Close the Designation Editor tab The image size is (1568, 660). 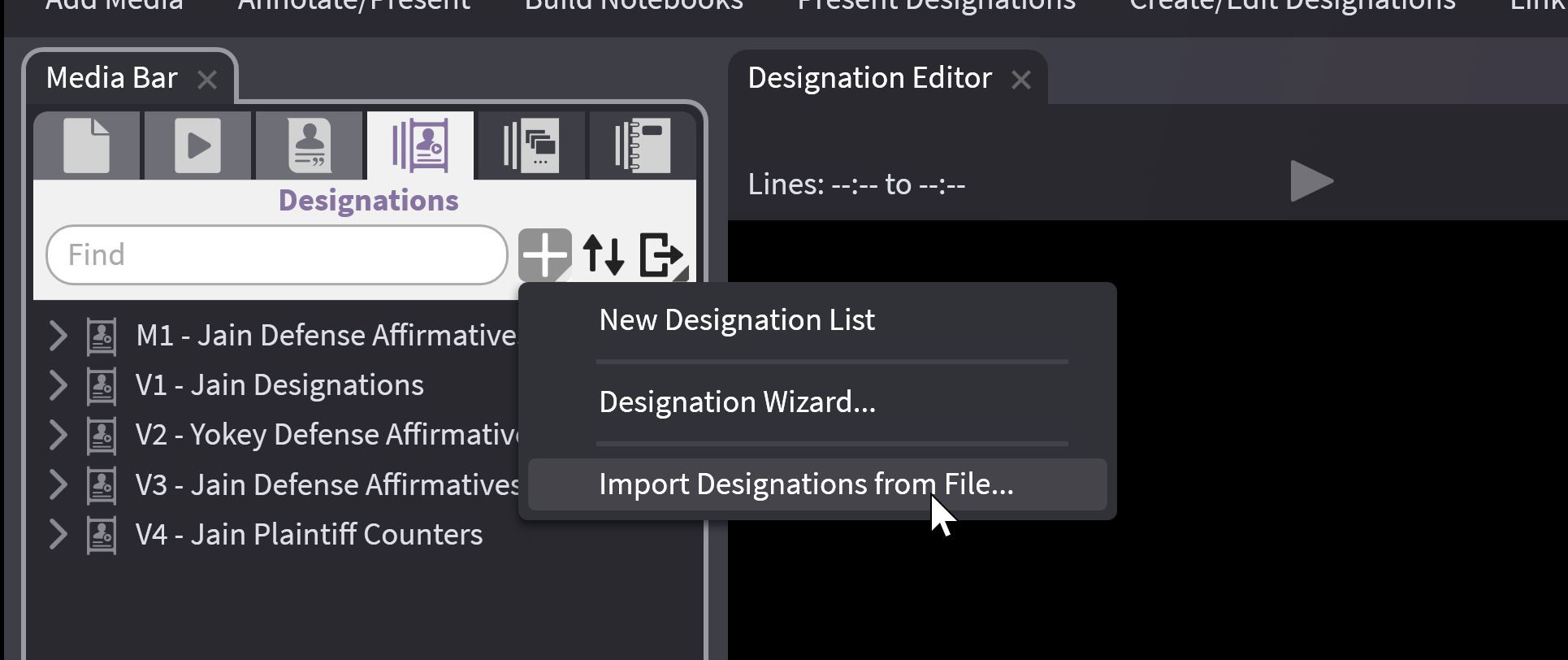click(x=1021, y=80)
